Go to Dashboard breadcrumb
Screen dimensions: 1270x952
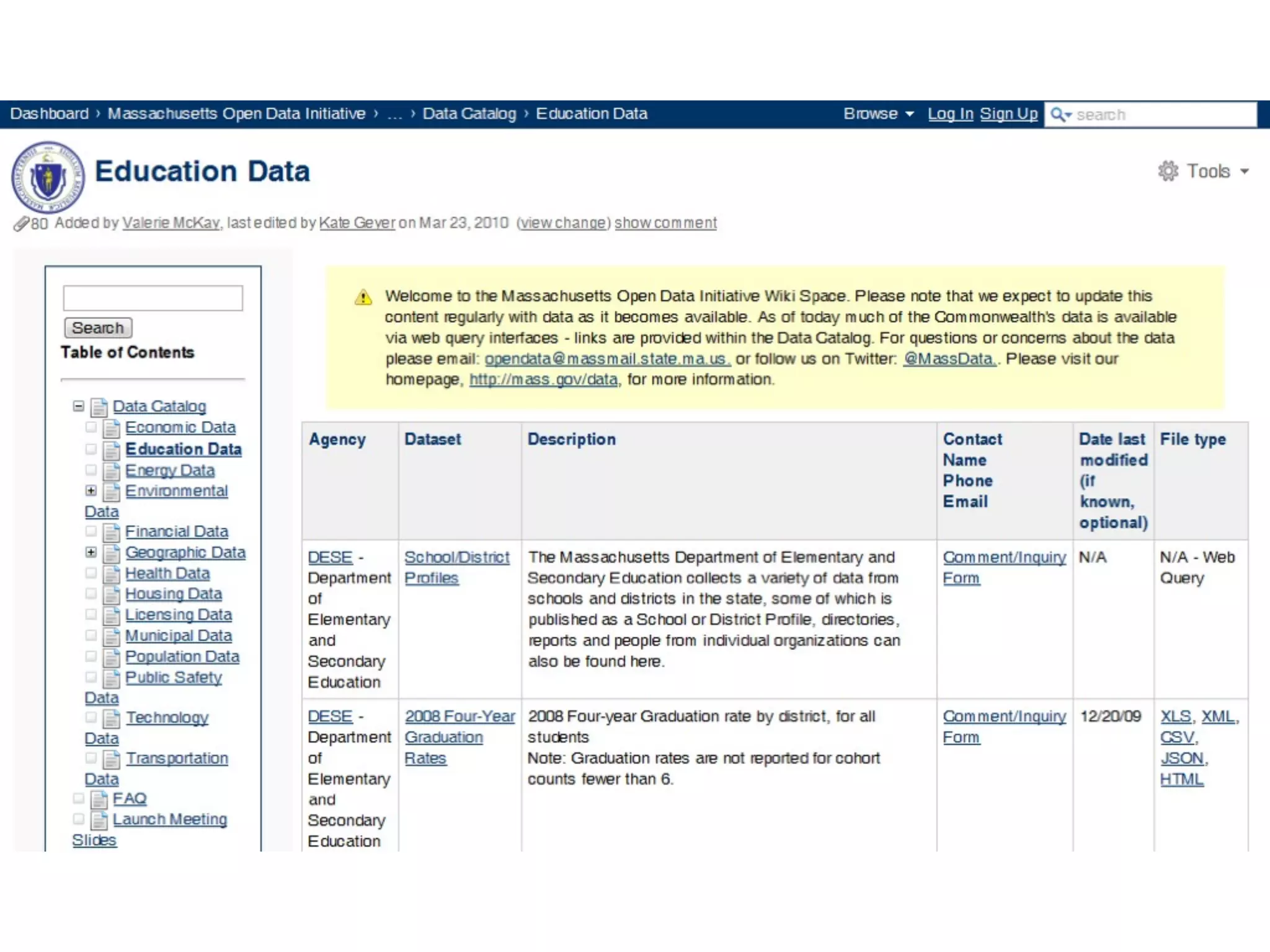pyautogui.click(x=50, y=114)
